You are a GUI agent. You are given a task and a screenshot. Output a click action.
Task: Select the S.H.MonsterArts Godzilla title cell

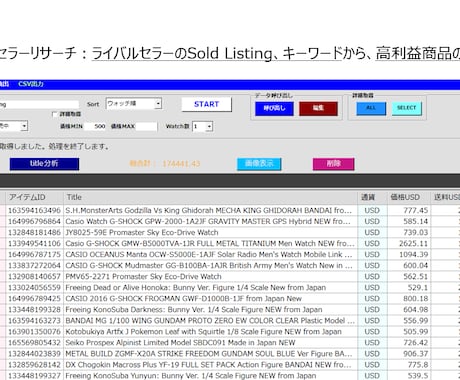(210, 210)
